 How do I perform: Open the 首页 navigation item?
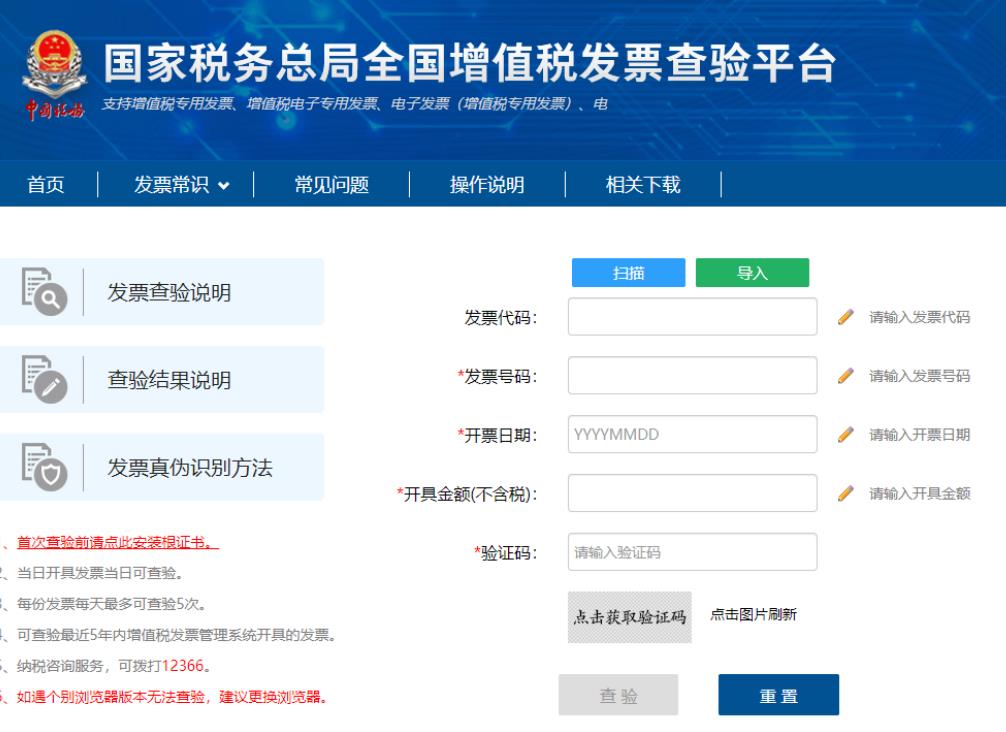click(x=46, y=184)
